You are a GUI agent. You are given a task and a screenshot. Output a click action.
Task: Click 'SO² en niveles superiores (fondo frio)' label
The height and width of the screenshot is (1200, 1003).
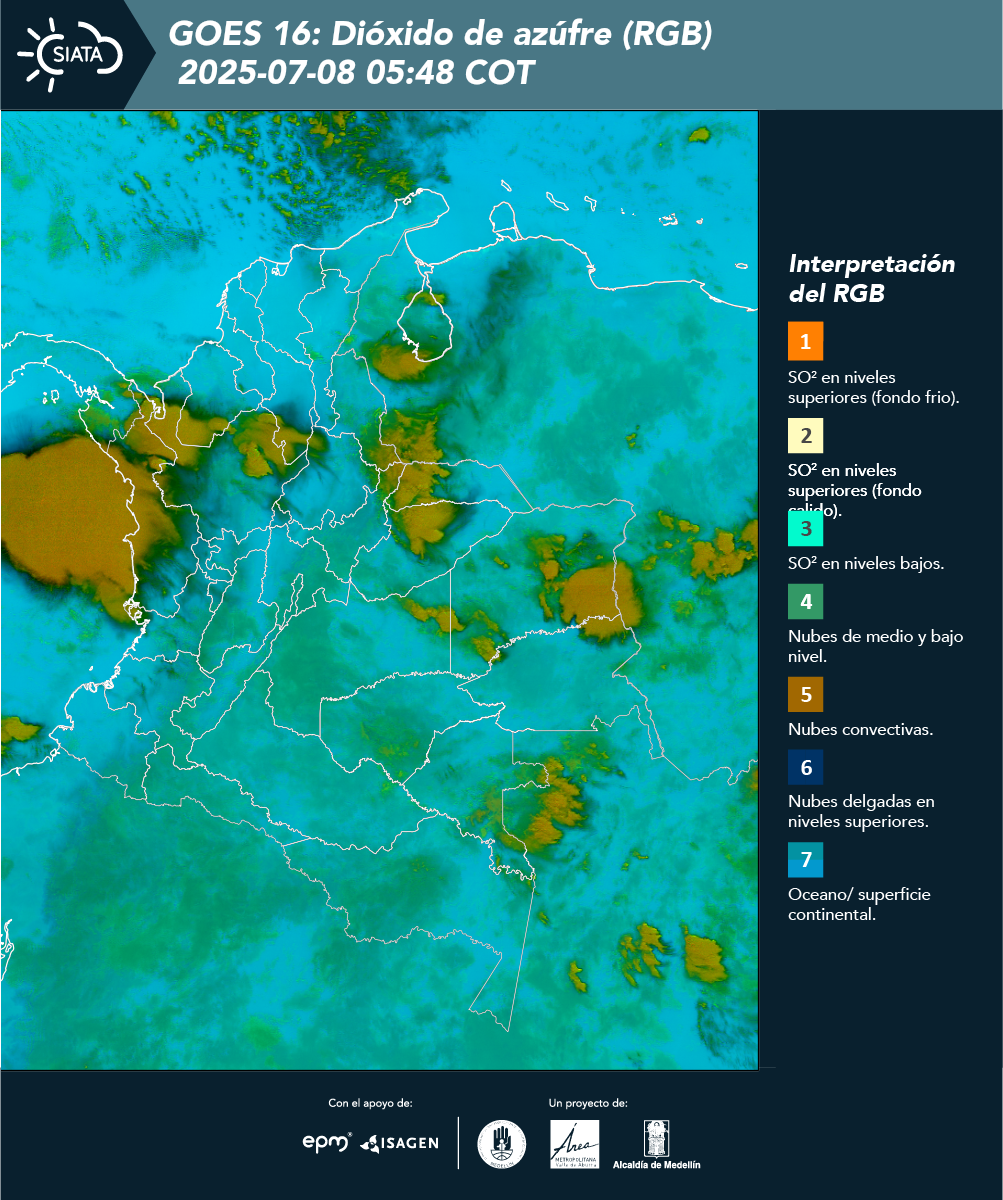(x=874, y=387)
